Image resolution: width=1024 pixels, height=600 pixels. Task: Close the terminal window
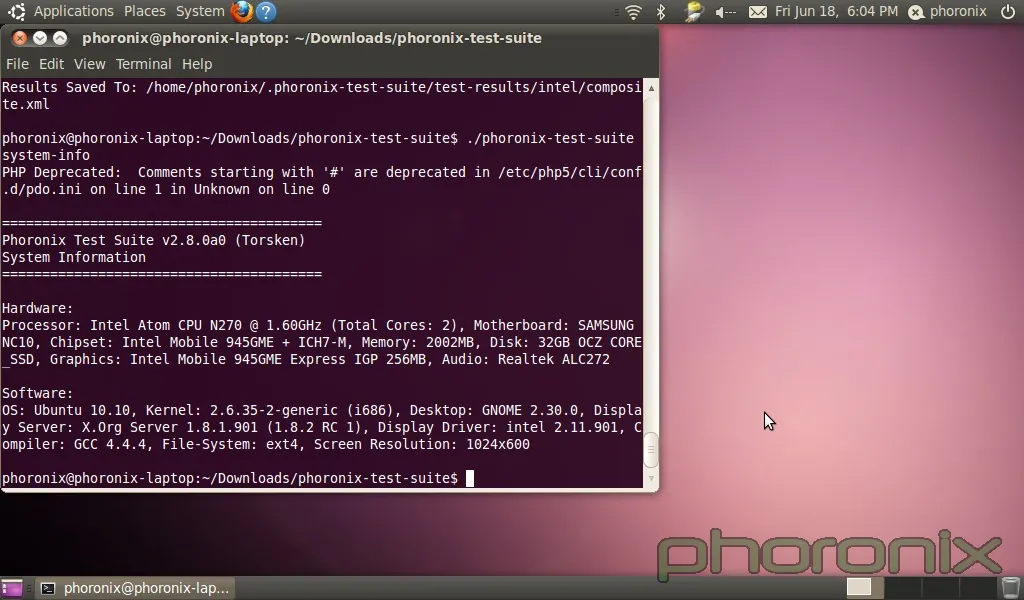pos(20,38)
